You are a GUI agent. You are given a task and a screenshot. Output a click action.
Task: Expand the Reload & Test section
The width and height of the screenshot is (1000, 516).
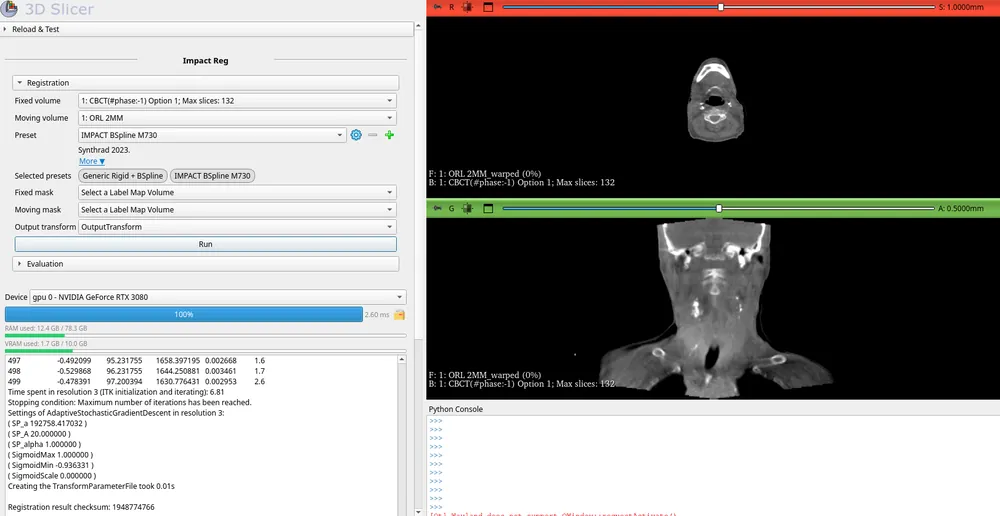pyautogui.click(x=207, y=29)
